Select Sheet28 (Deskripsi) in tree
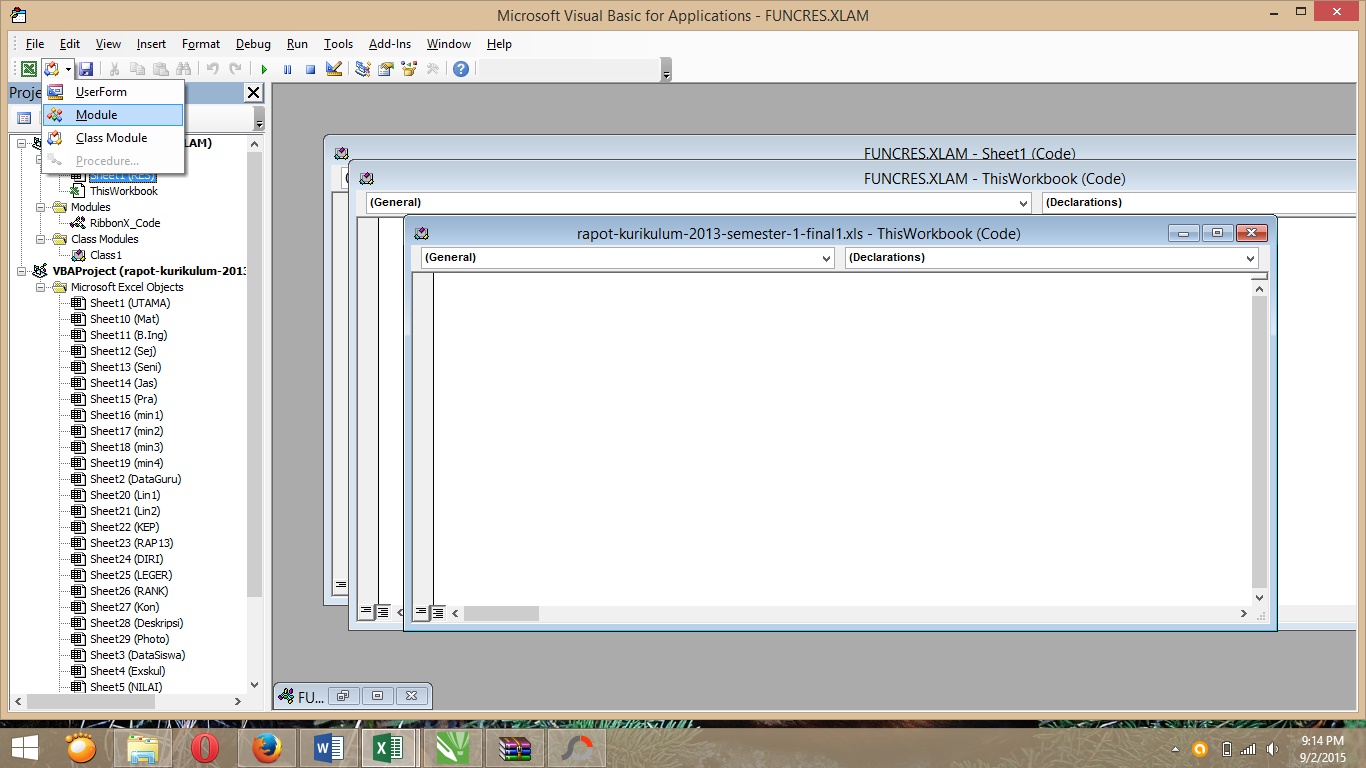The image size is (1366, 768). [x=136, y=623]
